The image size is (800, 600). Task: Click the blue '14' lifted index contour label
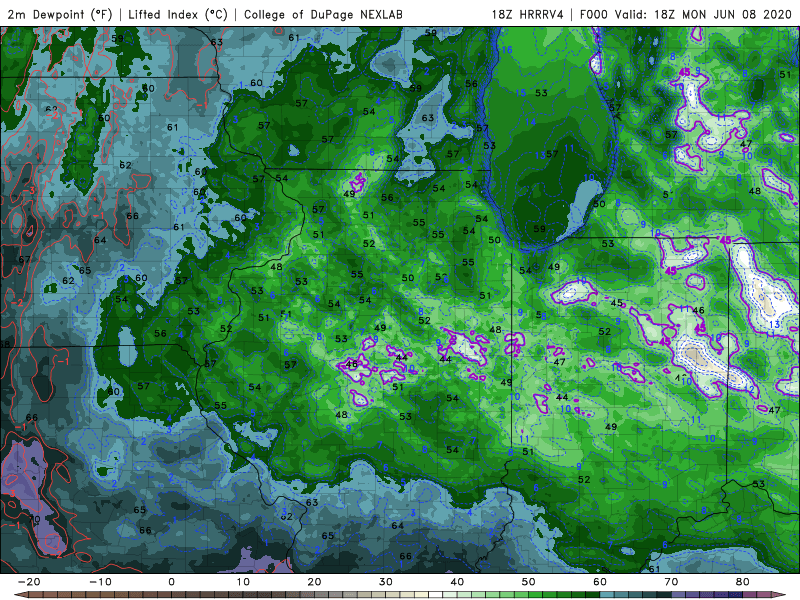click(531, 122)
